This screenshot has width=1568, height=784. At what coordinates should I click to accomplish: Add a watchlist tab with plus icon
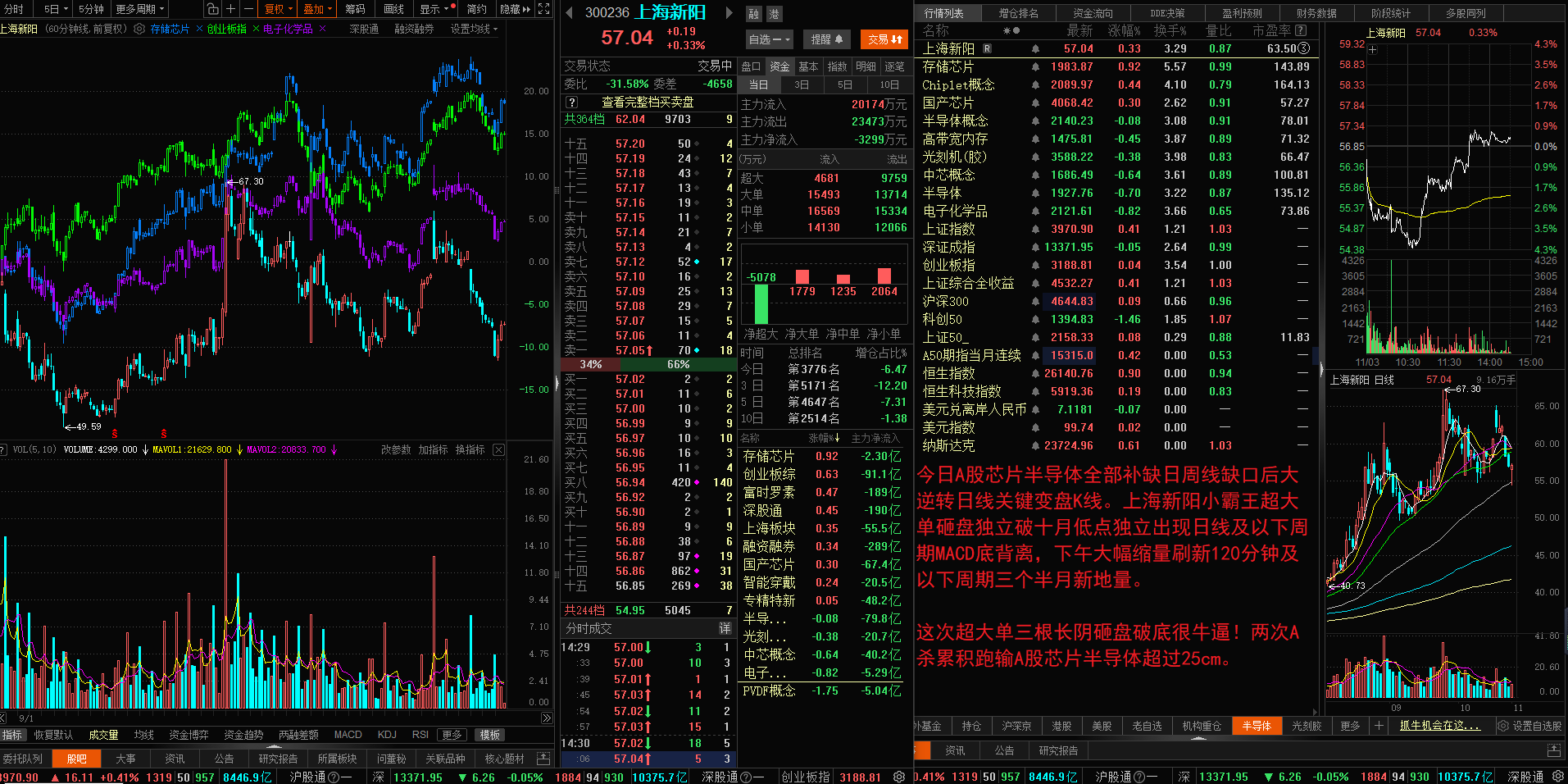pyautogui.click(x=1379, y=726)
